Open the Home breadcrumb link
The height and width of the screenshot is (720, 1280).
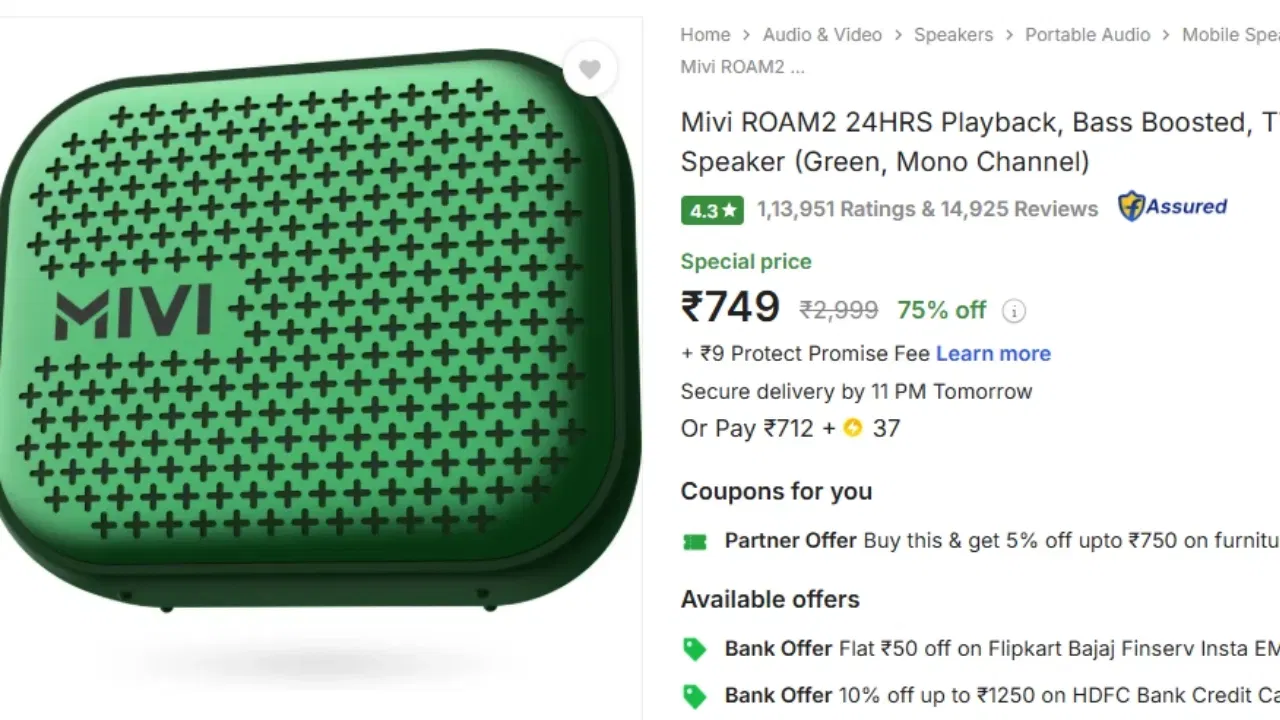click(705, 34)
